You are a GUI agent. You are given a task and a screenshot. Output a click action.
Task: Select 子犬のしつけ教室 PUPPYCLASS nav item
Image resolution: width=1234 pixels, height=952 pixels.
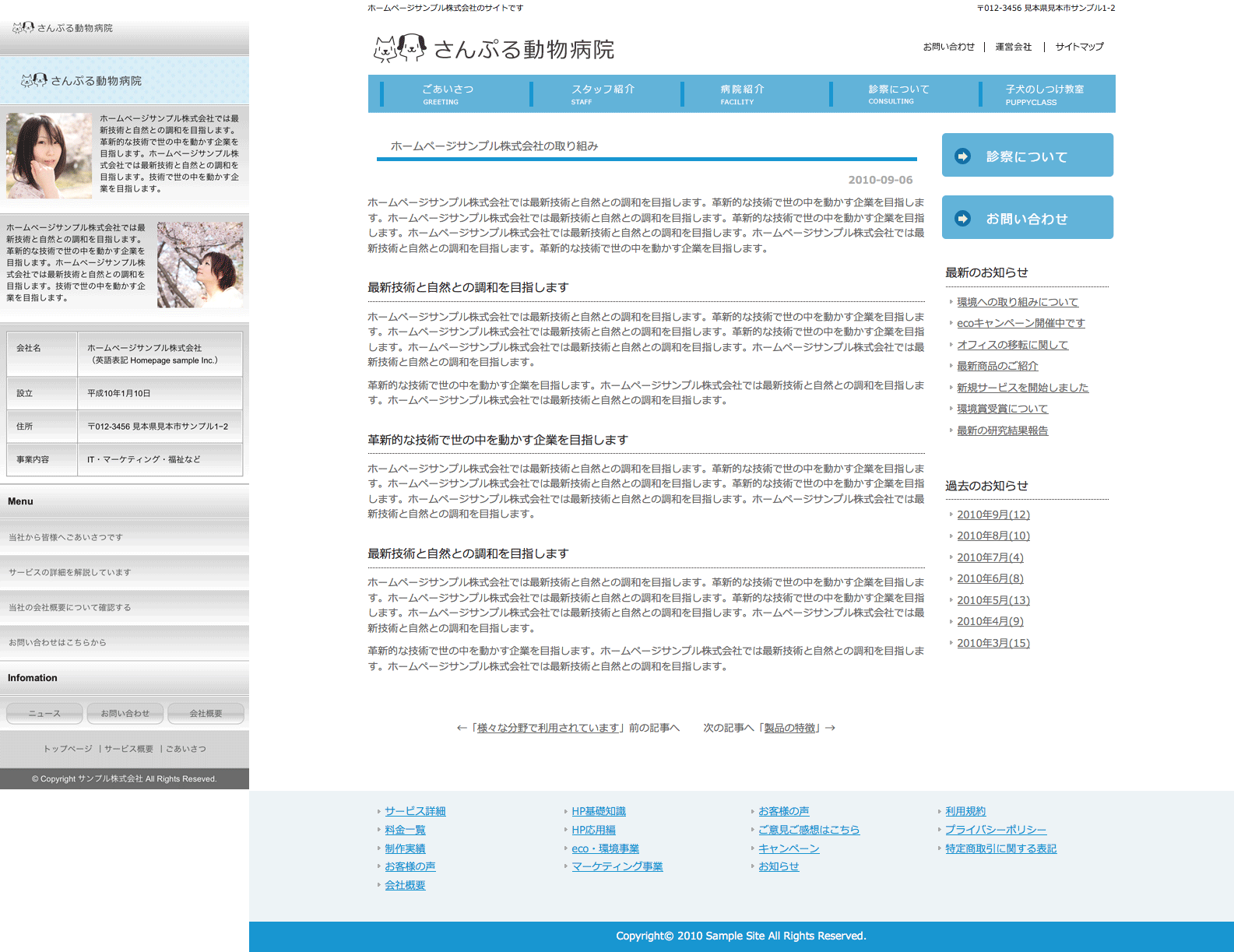(1044, 94)
